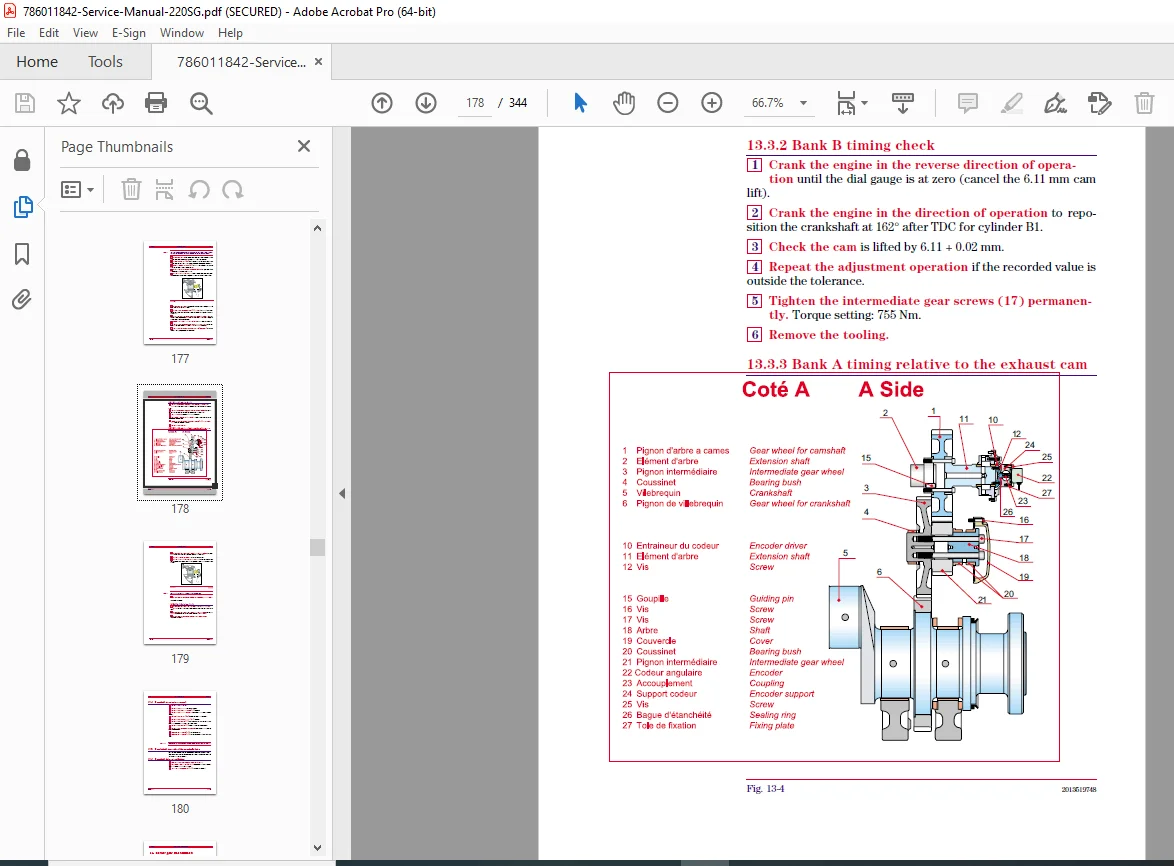Viewport: 1174px width, 866px height.
Task: Toggle the Page Thumbnails sidebar panel
Action: [22, 207]
